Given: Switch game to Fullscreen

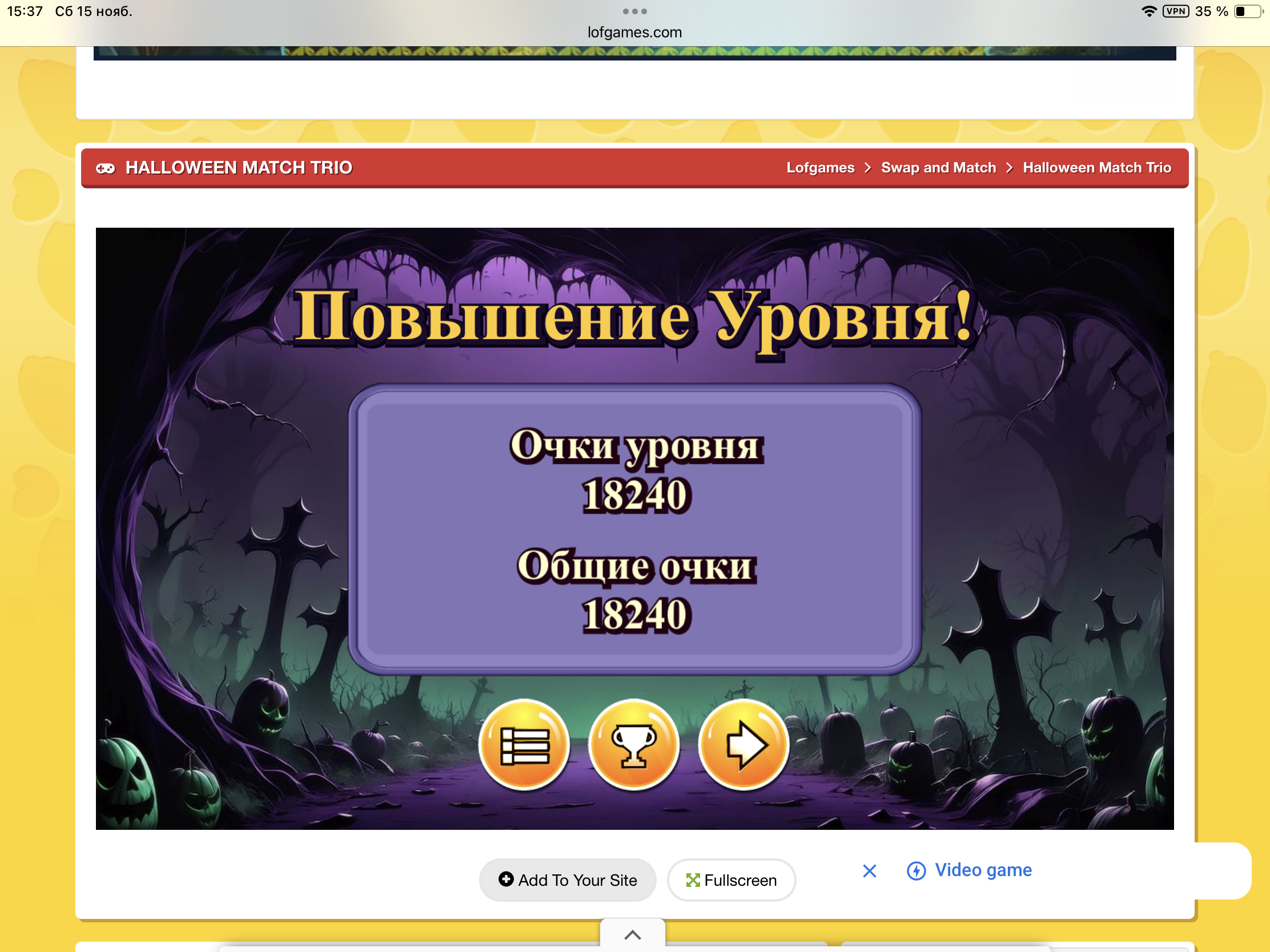Looking at the screenshot, I should point(731,880).
